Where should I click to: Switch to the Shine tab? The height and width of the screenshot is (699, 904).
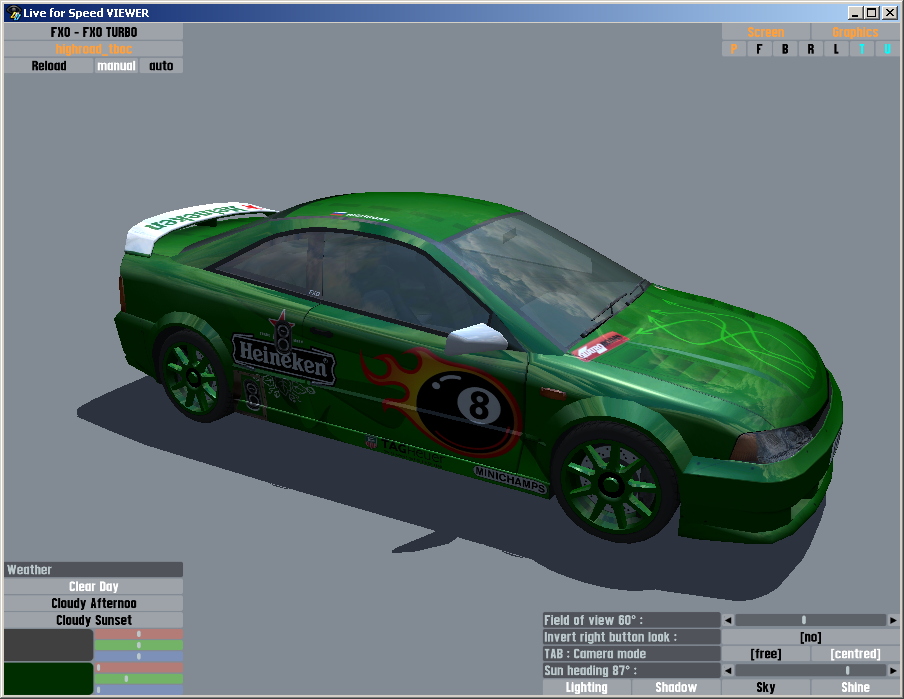coord(855,687)
